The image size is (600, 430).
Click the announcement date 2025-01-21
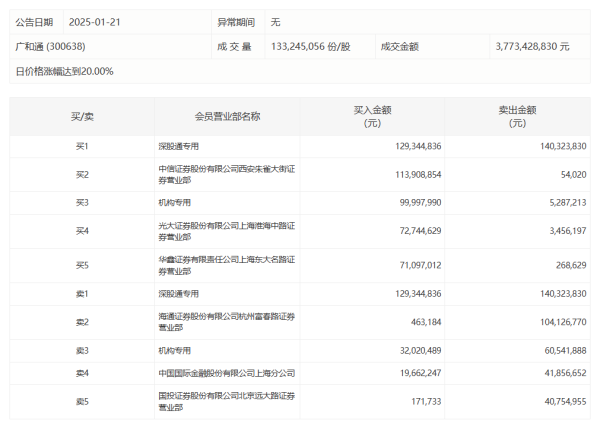click(x=95, y=22)
